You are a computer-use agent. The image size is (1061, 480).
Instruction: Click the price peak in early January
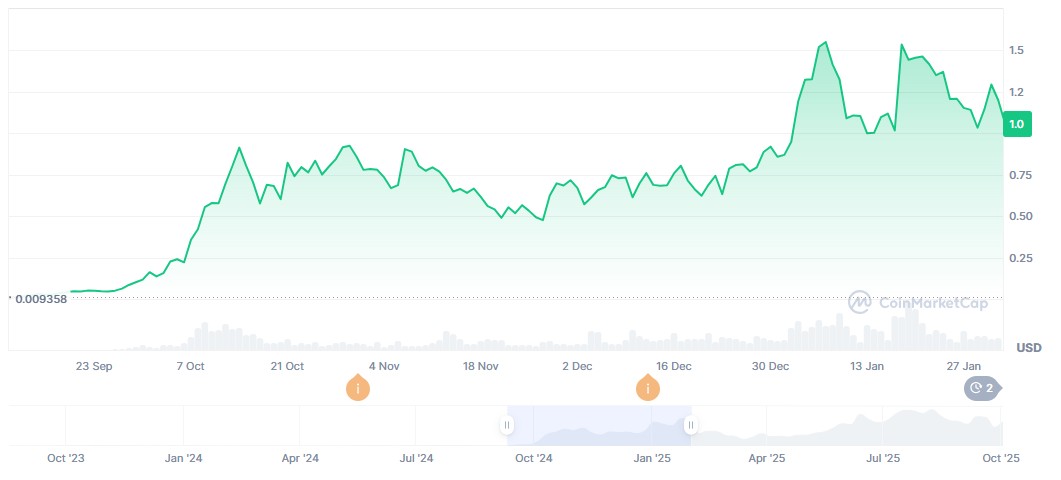click(x=824, y=43)
